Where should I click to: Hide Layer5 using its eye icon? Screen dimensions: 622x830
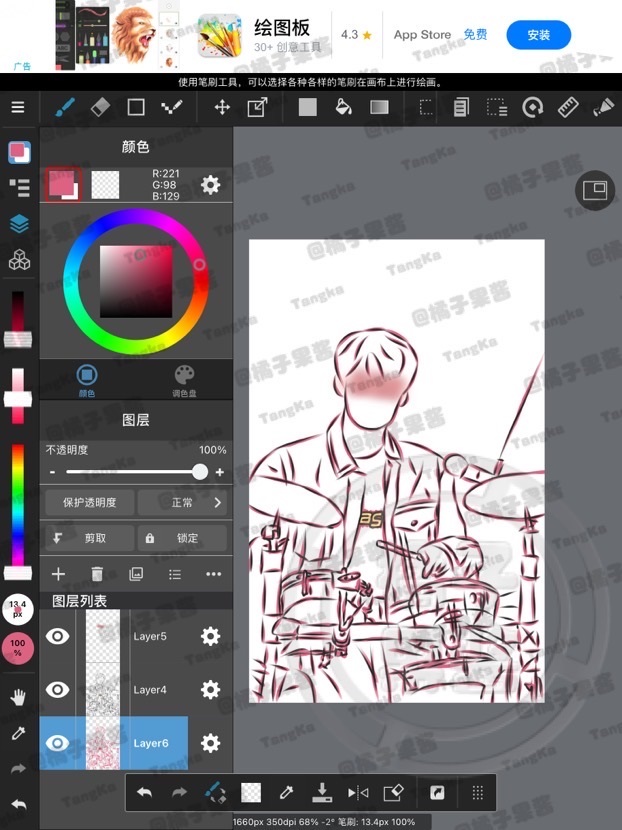pos(58,636)
